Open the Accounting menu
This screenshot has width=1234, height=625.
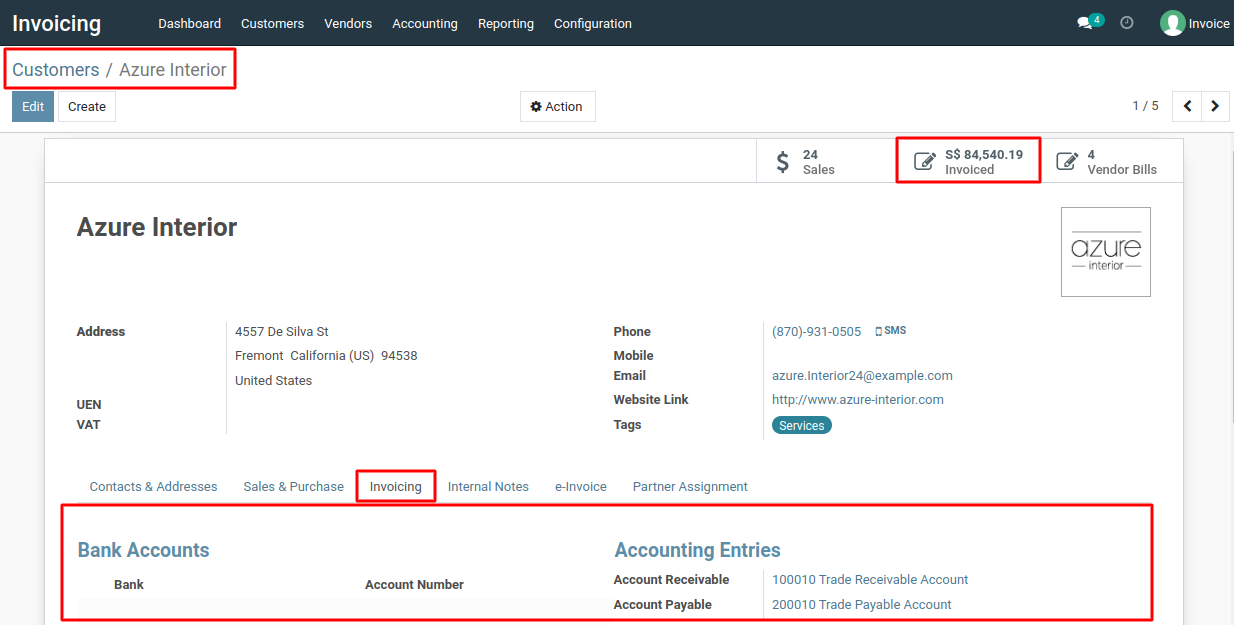click(x=425, y=23)
